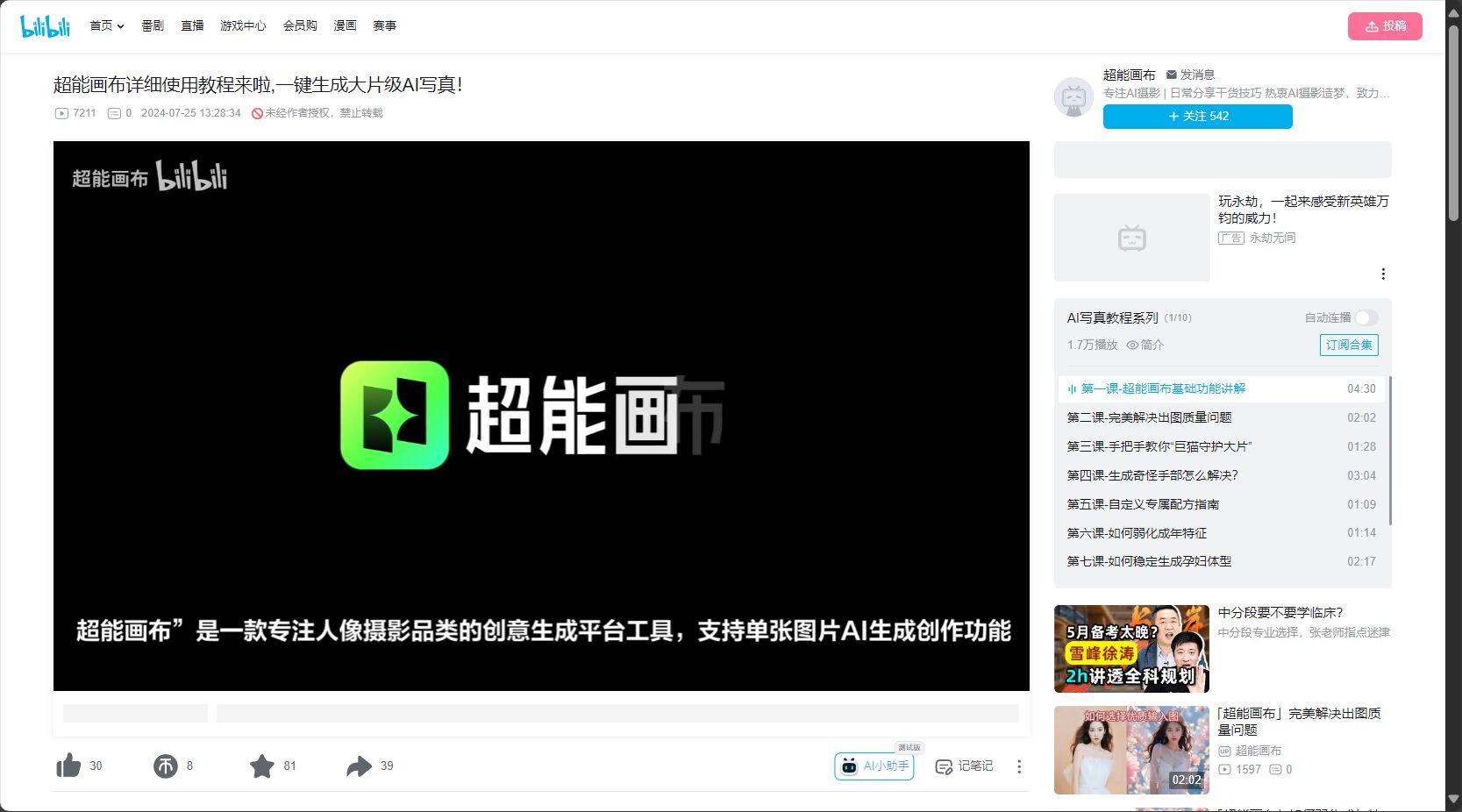Share the video with the arrow icon

click(359, 766)
